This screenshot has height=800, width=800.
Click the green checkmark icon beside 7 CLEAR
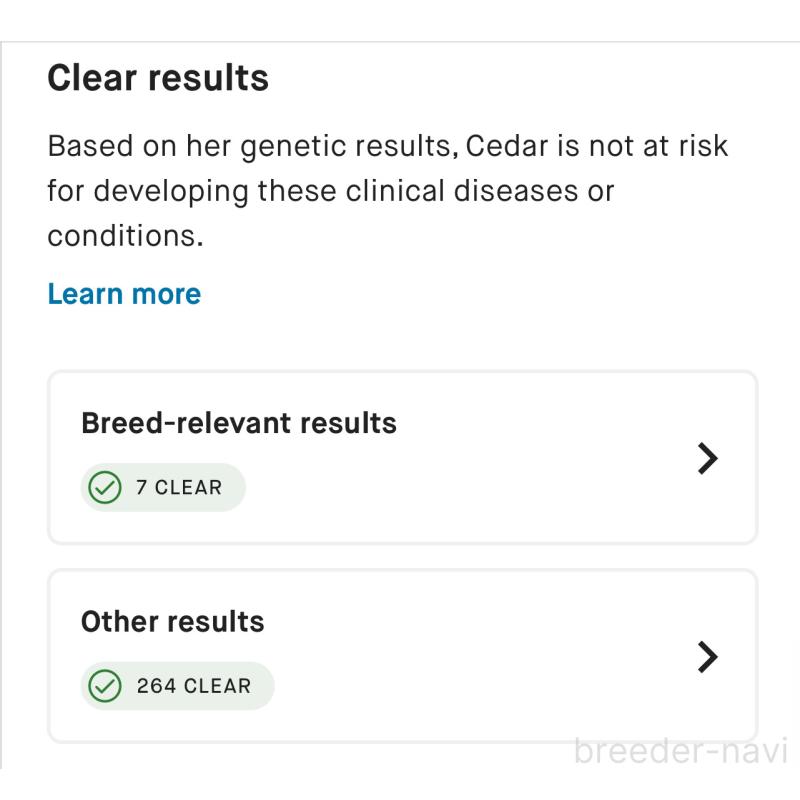pyautogui.click(x=103, y=489)
